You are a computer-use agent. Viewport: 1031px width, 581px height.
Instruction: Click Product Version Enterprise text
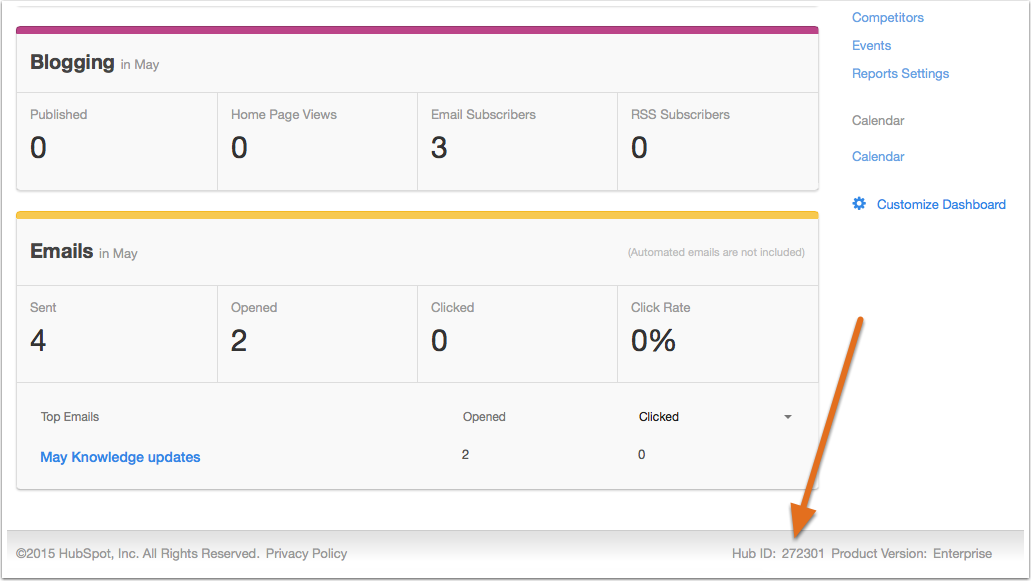(x=911, y=553)
